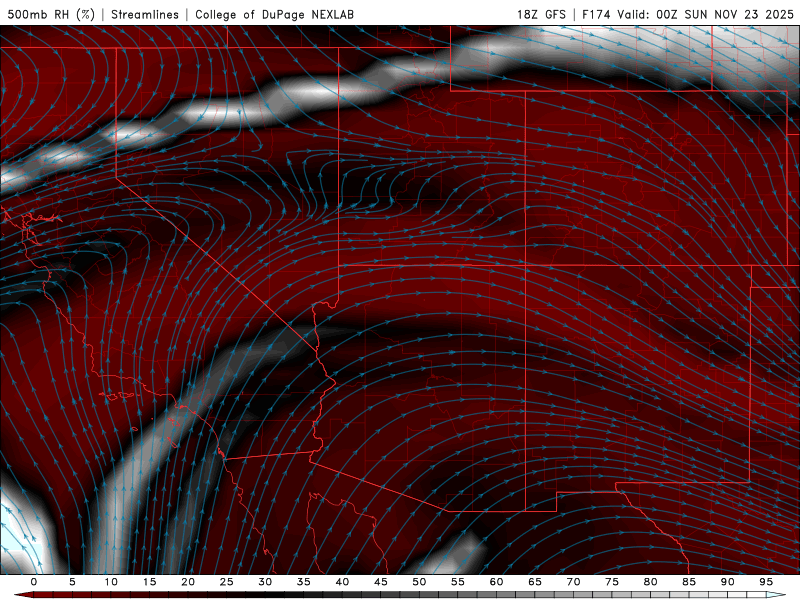Click the 'Valid: 00Z SUN' time text
Viewport: 800px width, 600px height.
662,14
